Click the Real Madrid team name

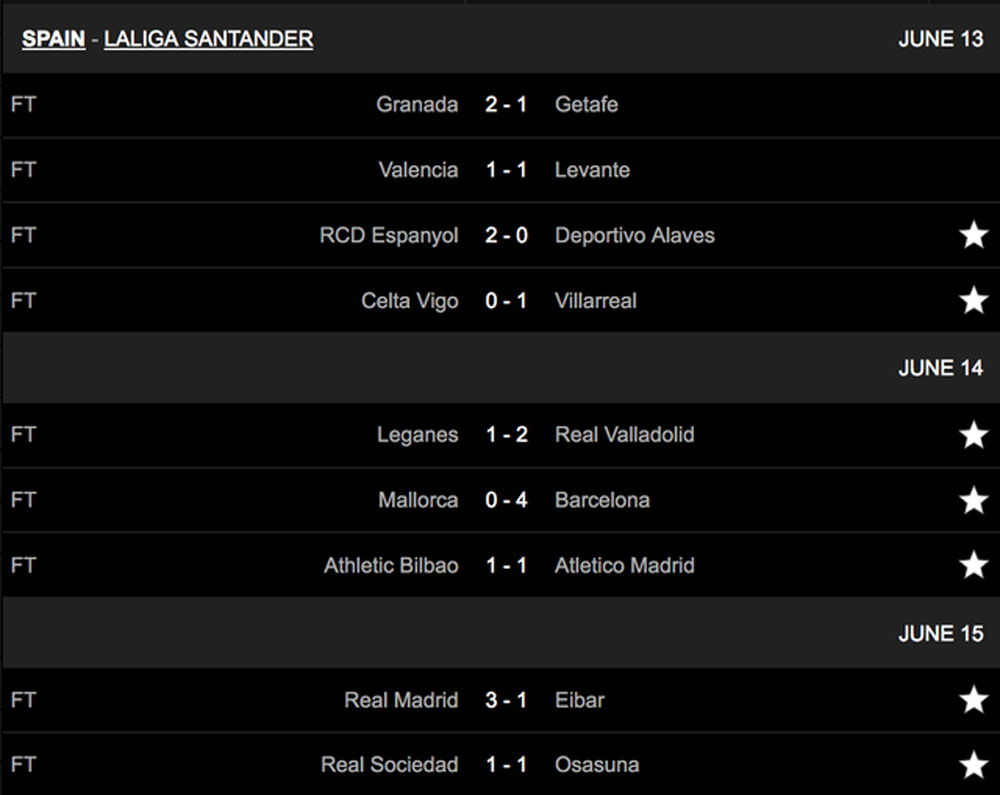[401, 700]
